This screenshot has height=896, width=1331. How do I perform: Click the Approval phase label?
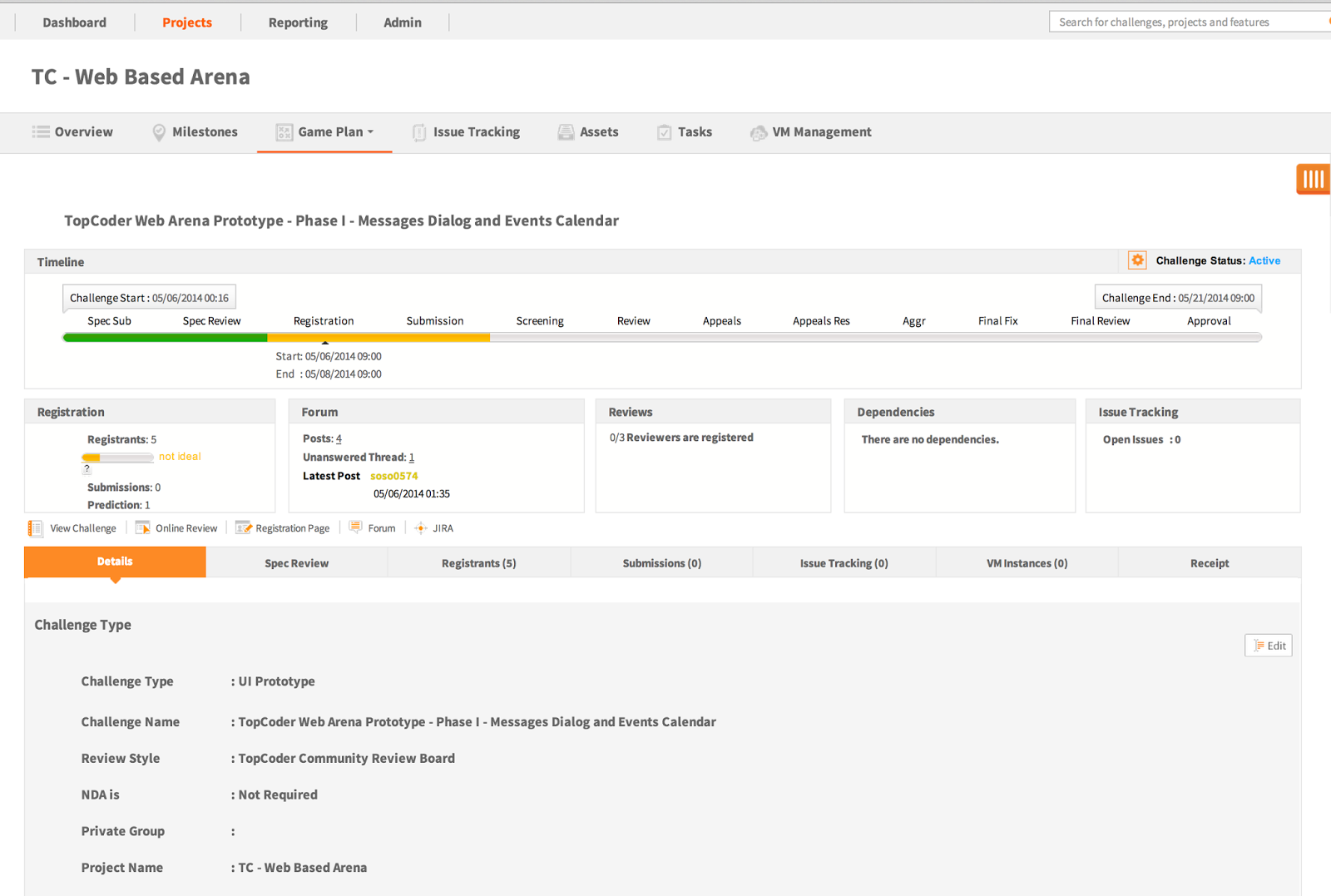pos(1209,321)
